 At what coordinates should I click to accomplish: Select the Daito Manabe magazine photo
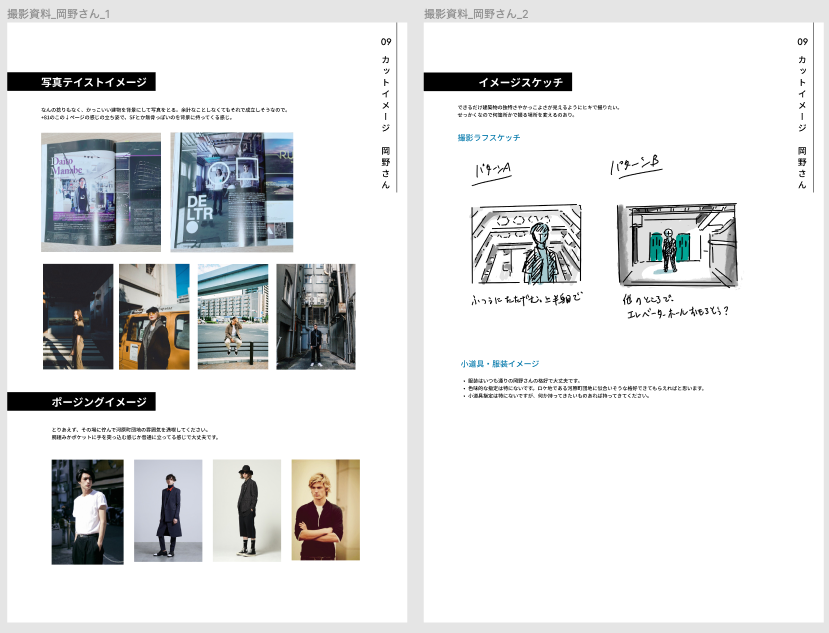tap(100, 192)
